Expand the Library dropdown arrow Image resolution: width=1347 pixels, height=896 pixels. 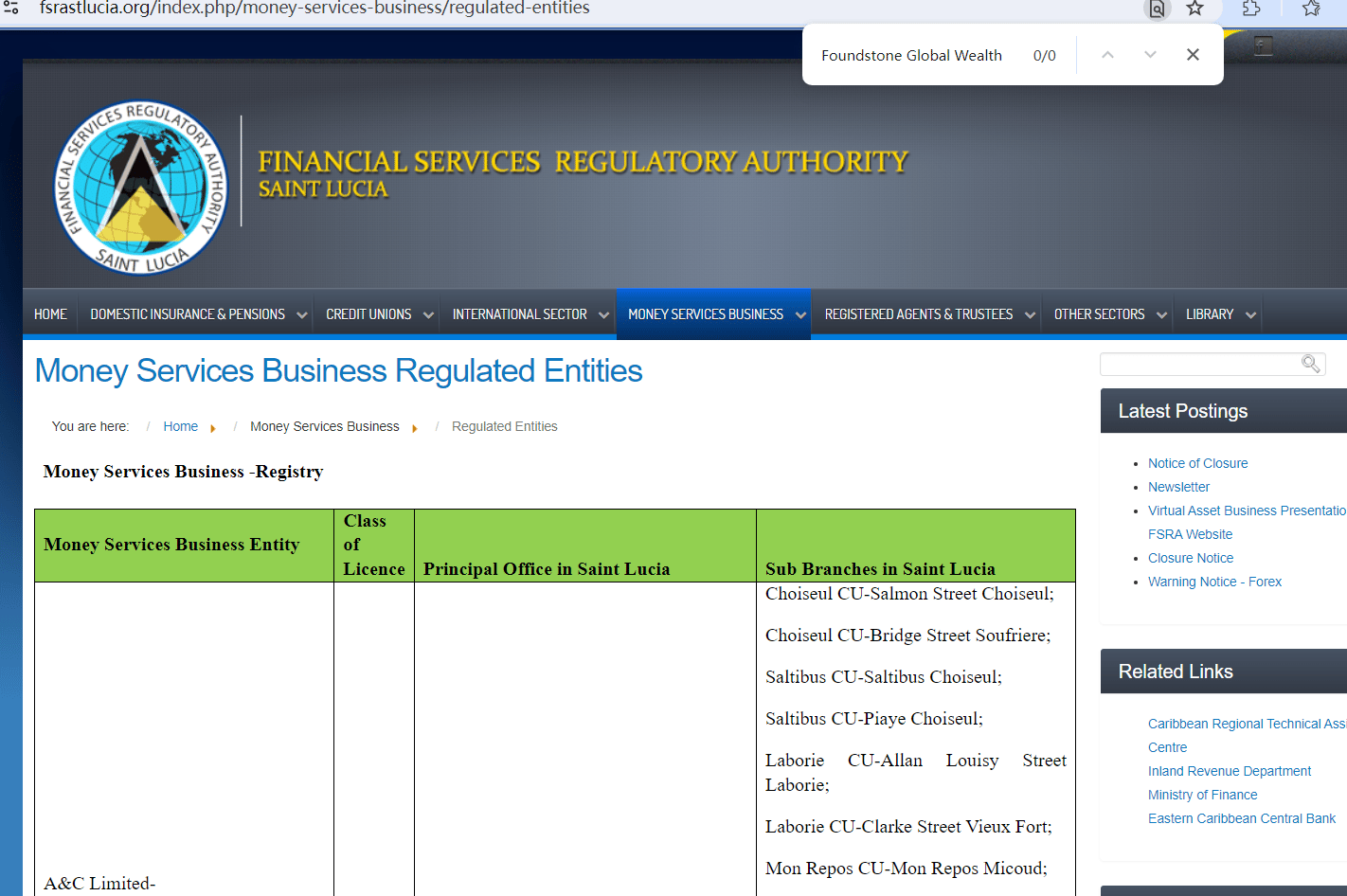(x=1250, y=314)
